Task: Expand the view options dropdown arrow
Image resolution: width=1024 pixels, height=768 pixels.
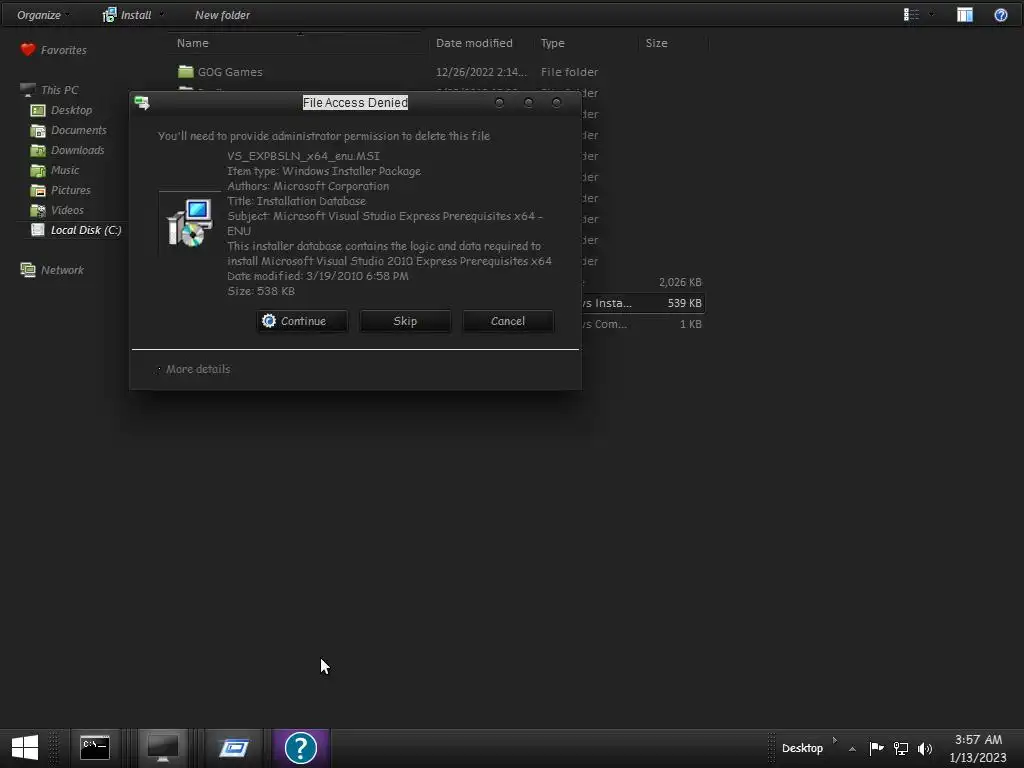Action: pos(931,14)
